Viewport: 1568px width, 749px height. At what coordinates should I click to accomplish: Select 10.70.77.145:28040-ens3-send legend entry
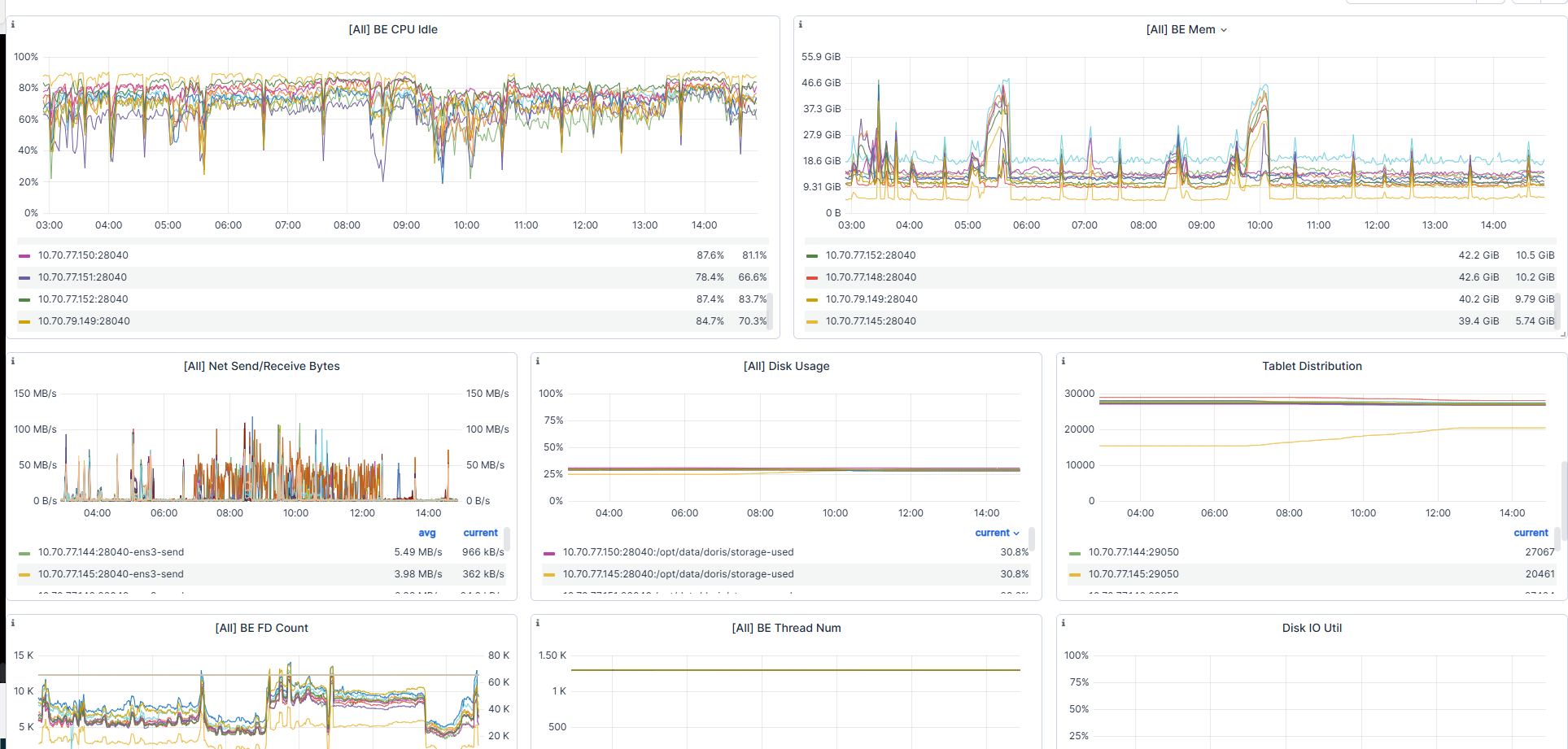pyautogui.click(x=111, y=574)
